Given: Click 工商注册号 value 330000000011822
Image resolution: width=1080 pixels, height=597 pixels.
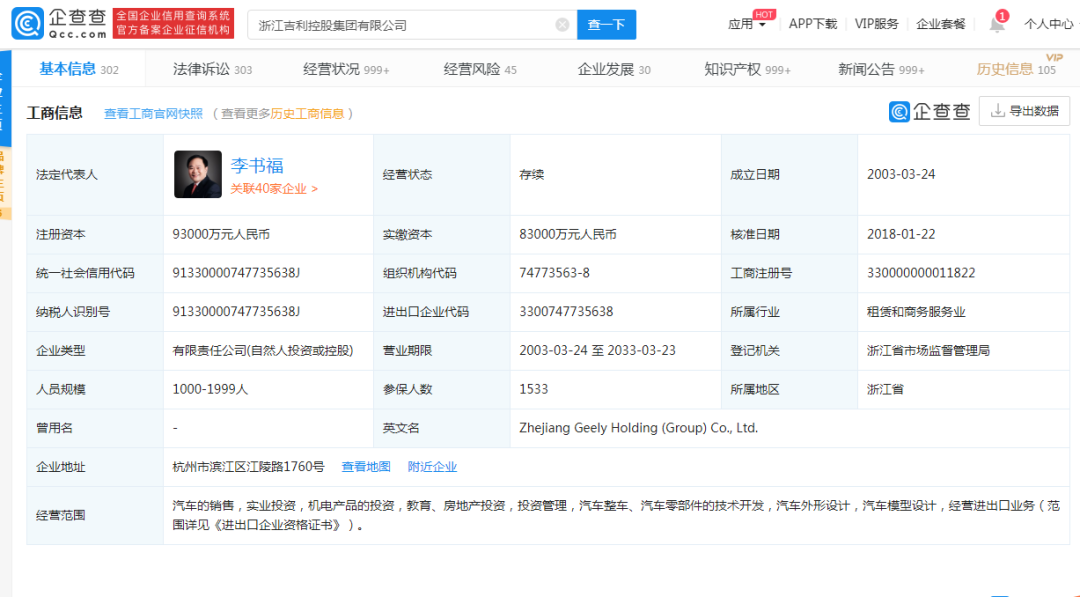Looking at the screenshot, I should (x=921, y=273).
